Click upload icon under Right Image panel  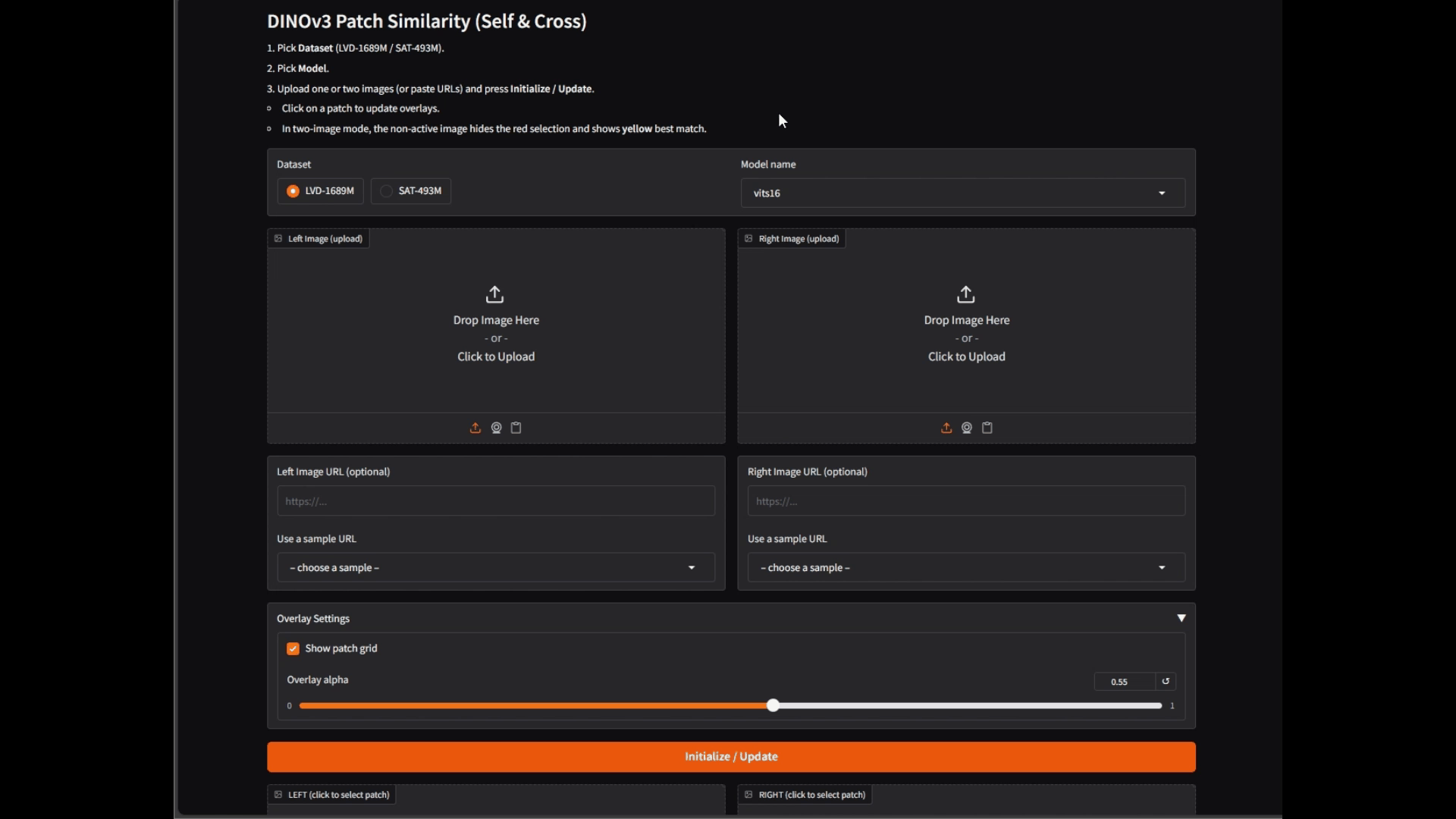(946, 428)
